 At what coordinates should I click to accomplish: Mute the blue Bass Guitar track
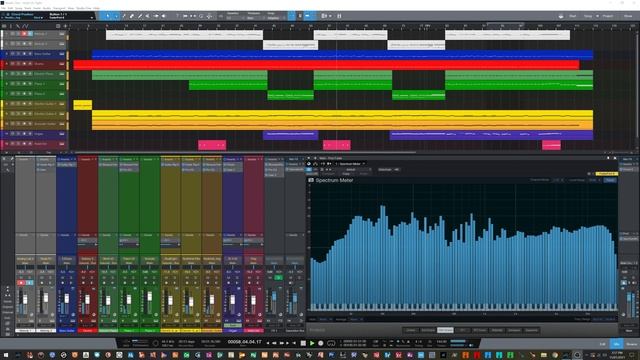click(12, 54)
